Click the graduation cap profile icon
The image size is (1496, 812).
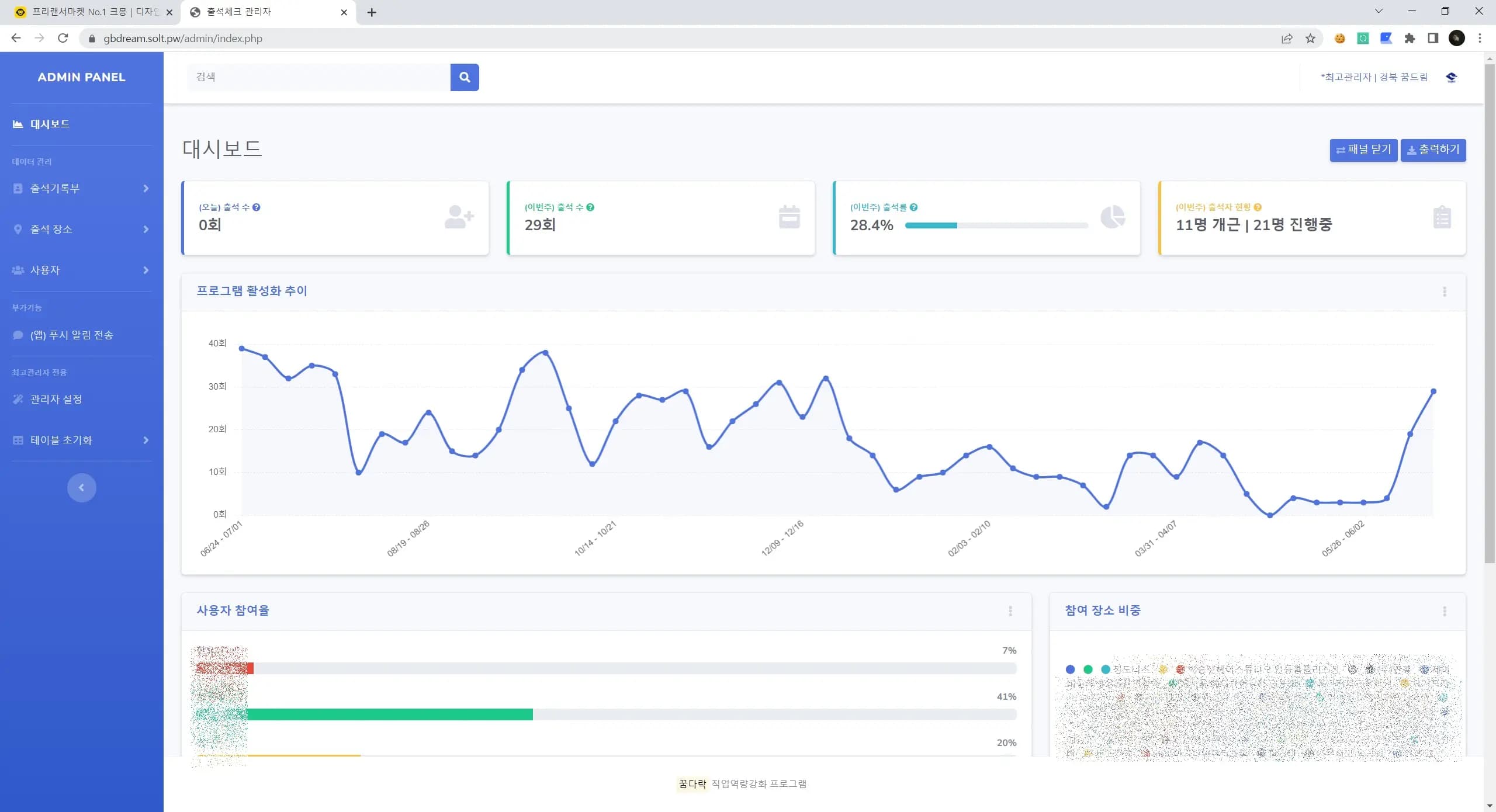(1452, 77)
